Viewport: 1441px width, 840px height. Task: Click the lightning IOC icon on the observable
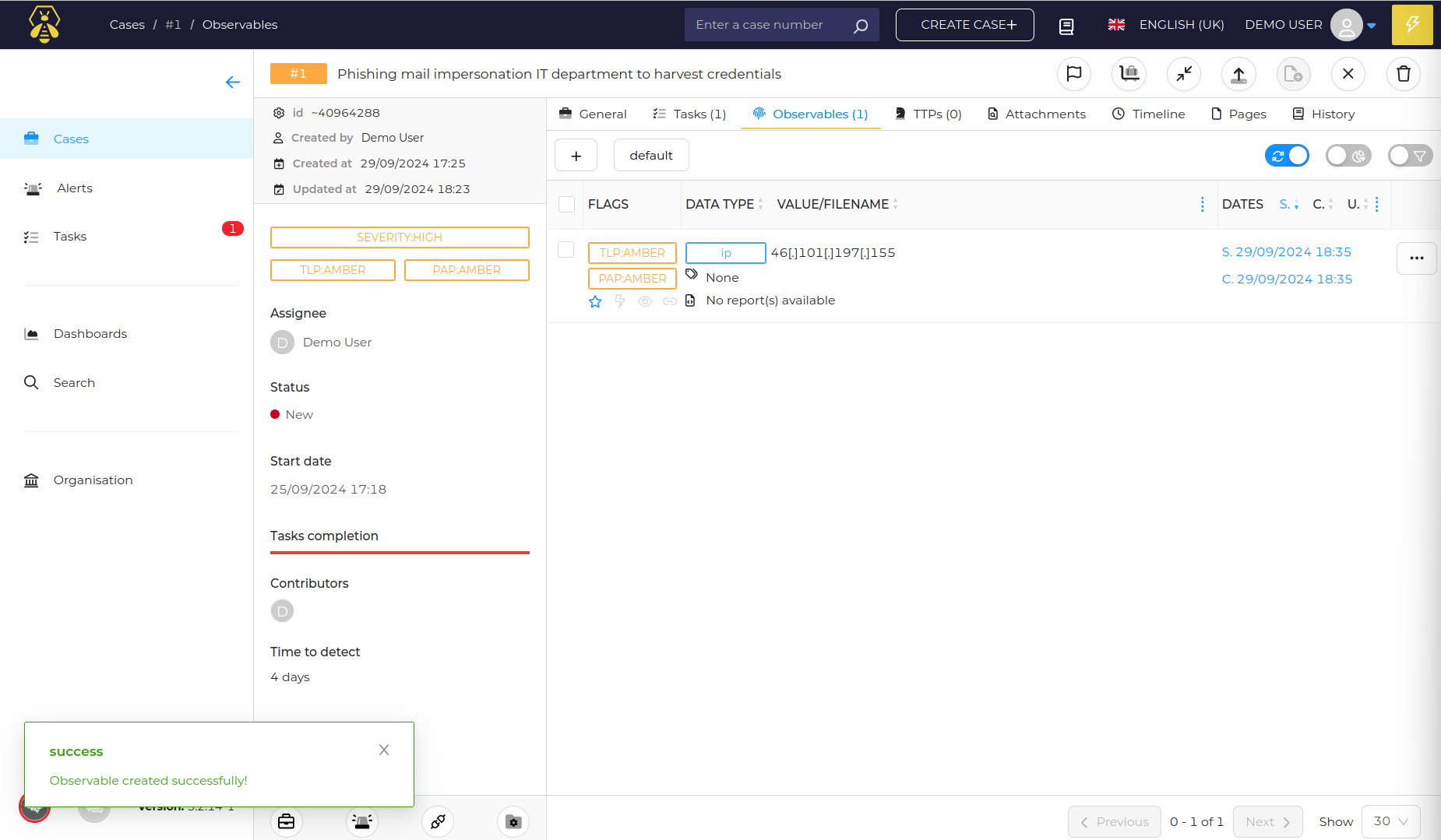pyautogui.click(x=620, y=301)
